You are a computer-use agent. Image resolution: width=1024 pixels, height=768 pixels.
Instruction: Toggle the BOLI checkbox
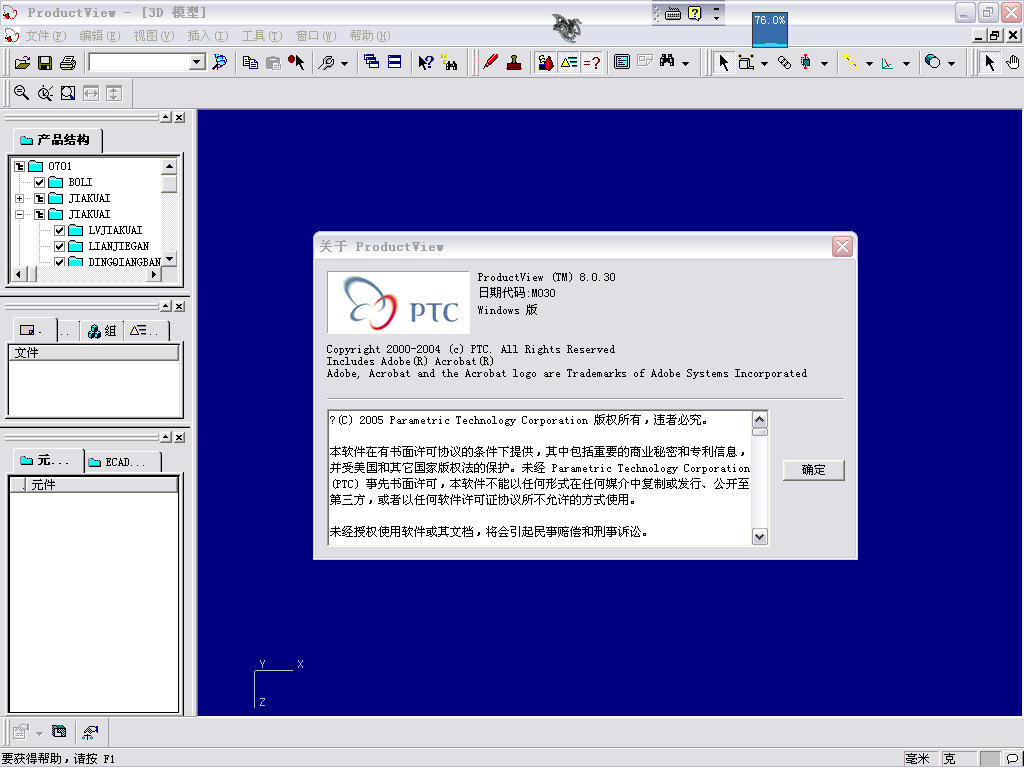tap(39, 182)
